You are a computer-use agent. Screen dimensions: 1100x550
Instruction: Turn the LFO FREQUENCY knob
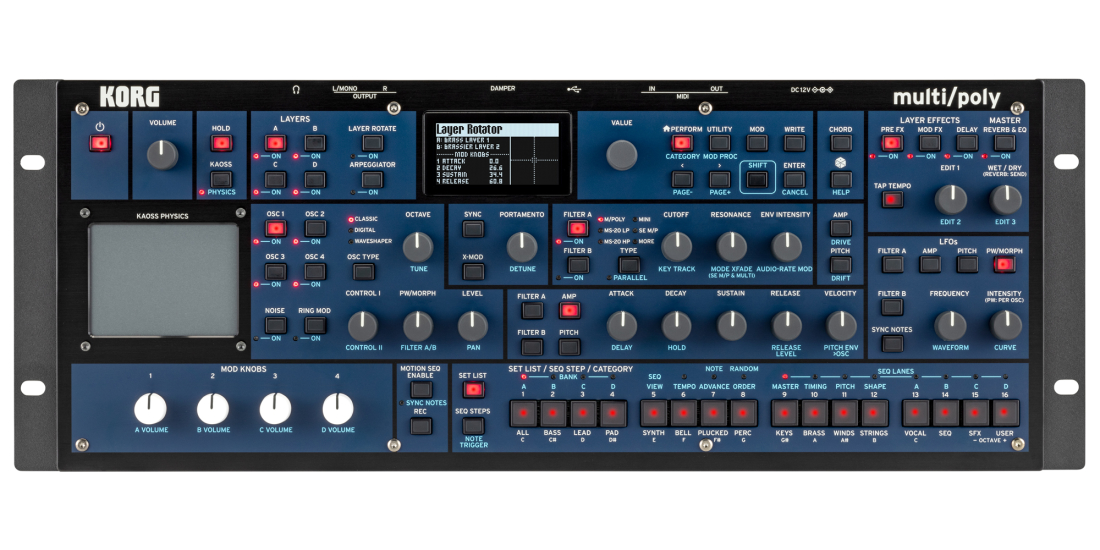(x=951, y=326)
